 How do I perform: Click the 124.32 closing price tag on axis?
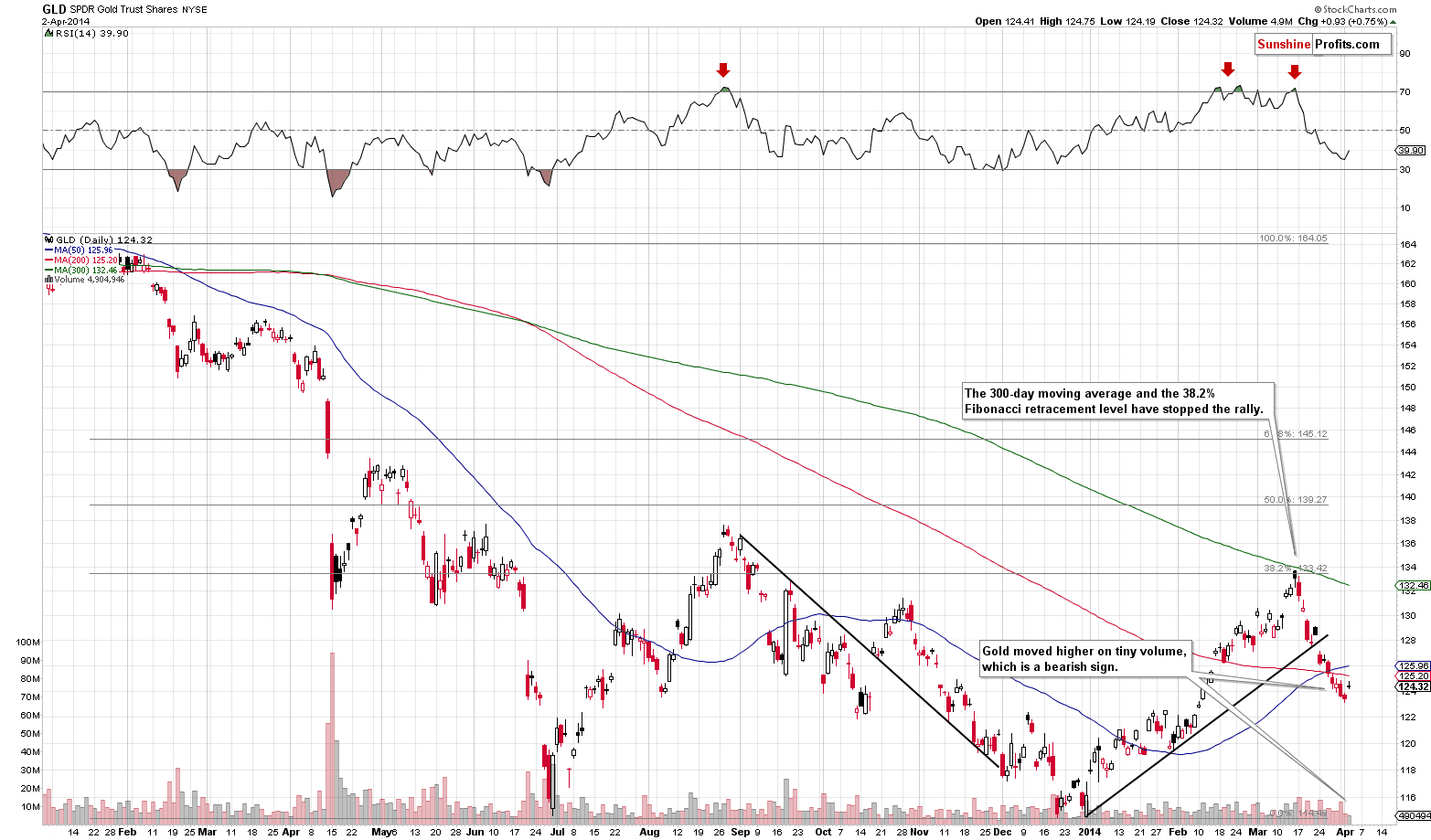1414,686
